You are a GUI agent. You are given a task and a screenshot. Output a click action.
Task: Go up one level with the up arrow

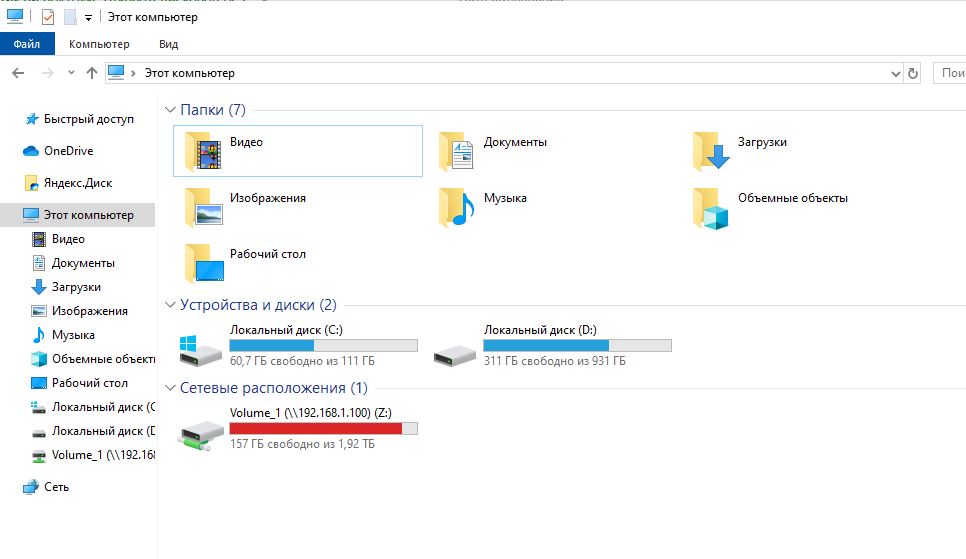click(92, 73)
